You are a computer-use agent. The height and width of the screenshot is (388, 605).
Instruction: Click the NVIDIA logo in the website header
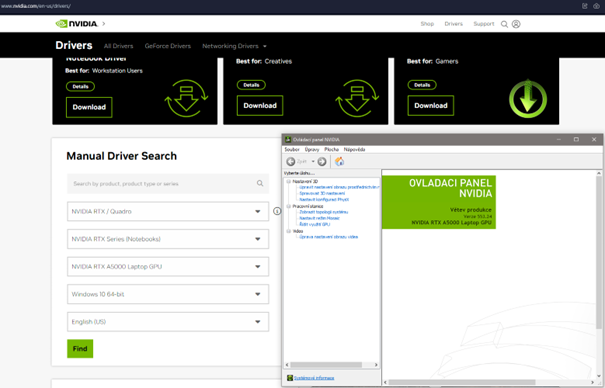tap(77, 24)
